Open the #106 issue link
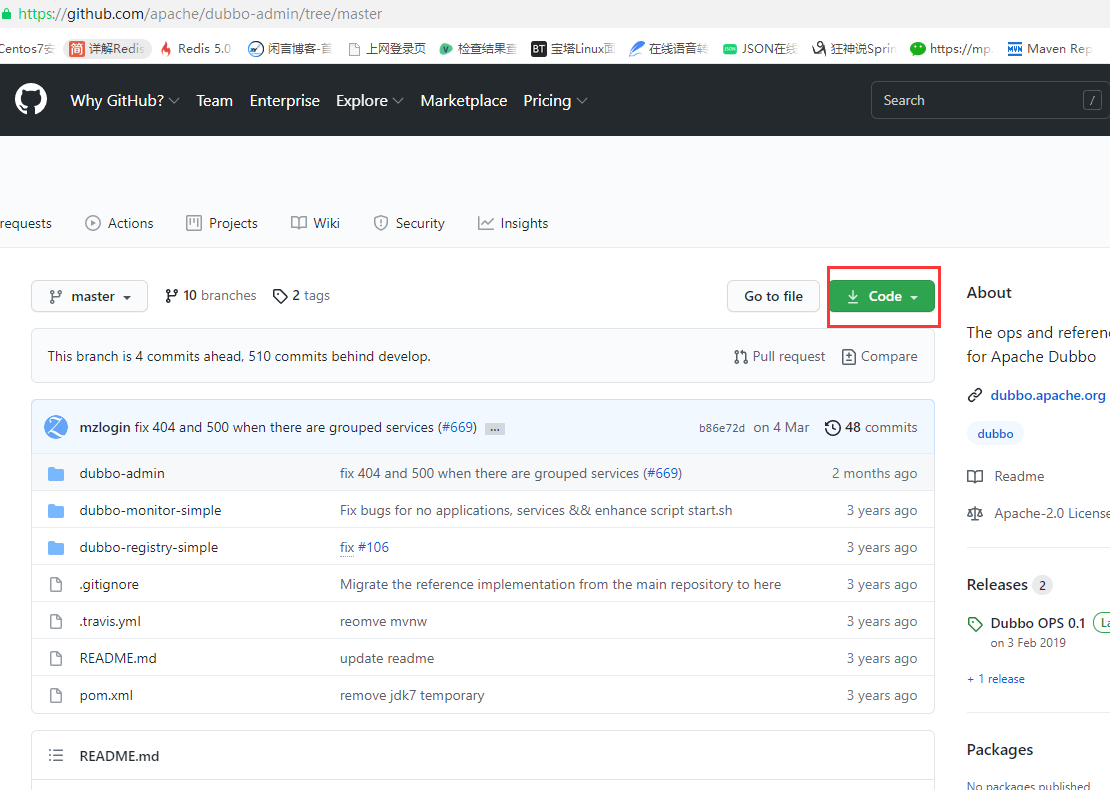1110x790 pixels. [373, 547]
